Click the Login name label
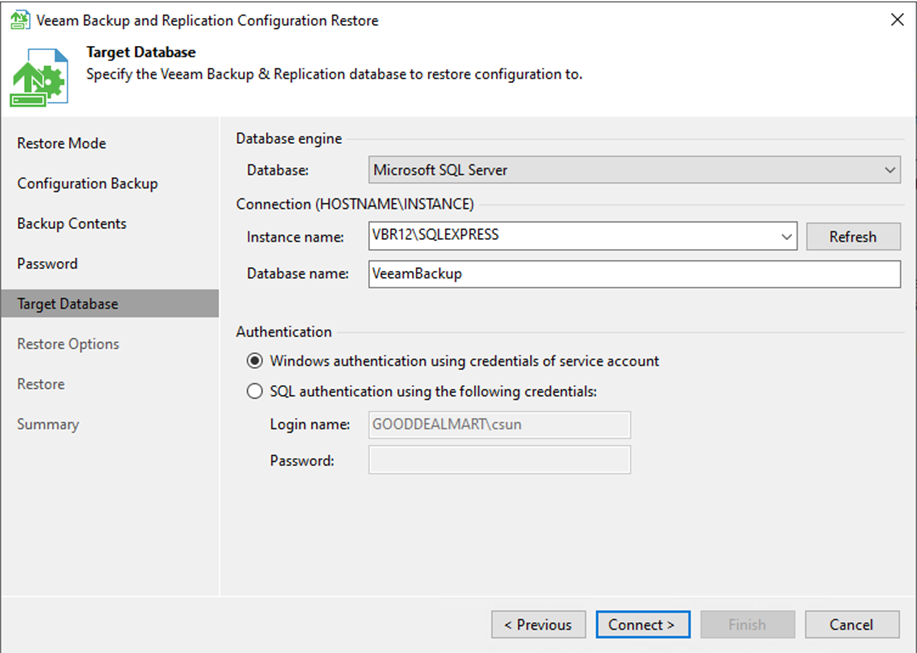 310,424
